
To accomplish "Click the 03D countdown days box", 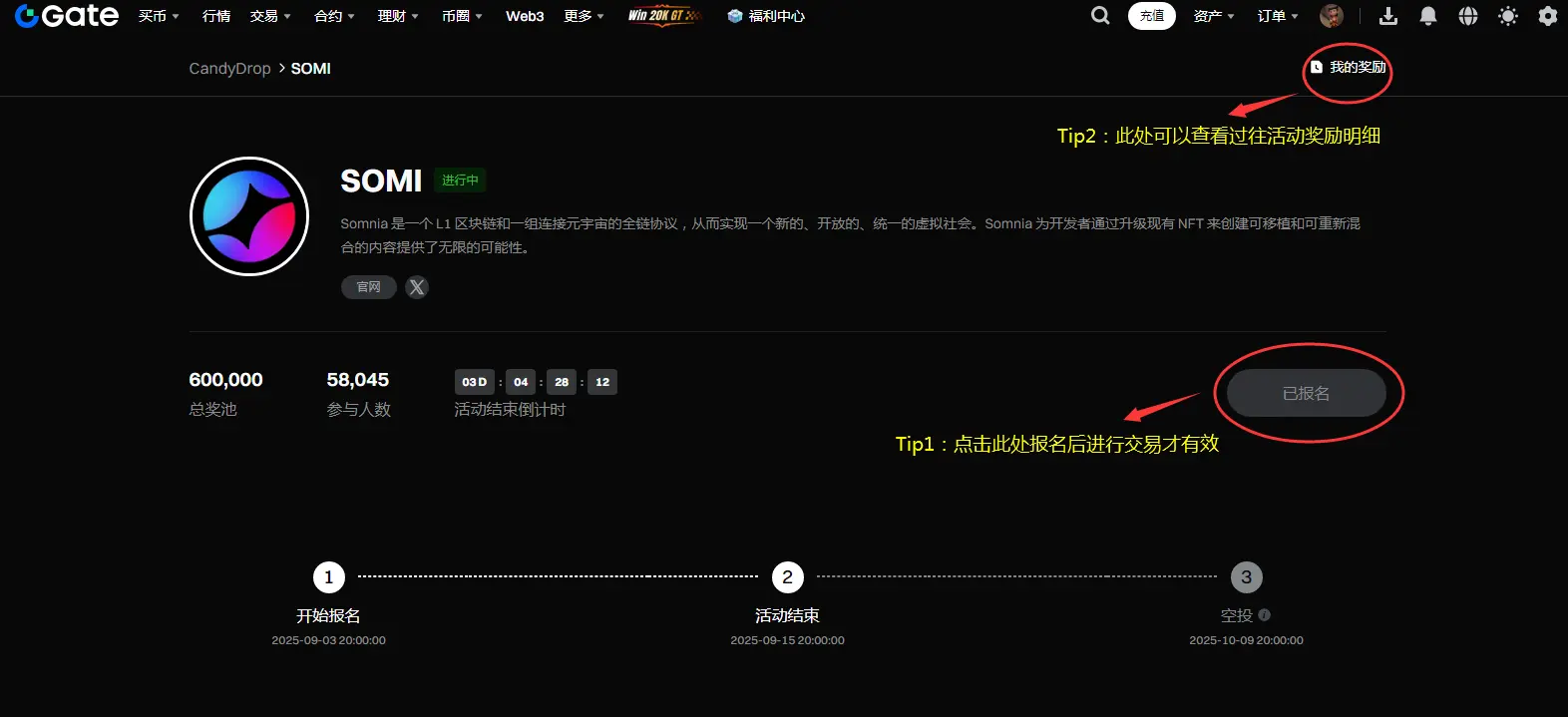I will [475, 382].
